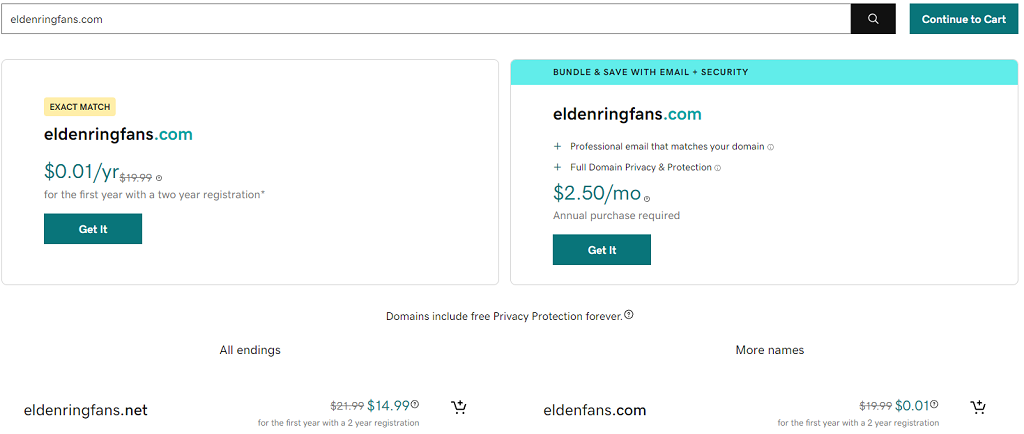The image size is (1024, 434).
Task: Click info icon beside Full Domain Privacy
Action: [718, 168]
